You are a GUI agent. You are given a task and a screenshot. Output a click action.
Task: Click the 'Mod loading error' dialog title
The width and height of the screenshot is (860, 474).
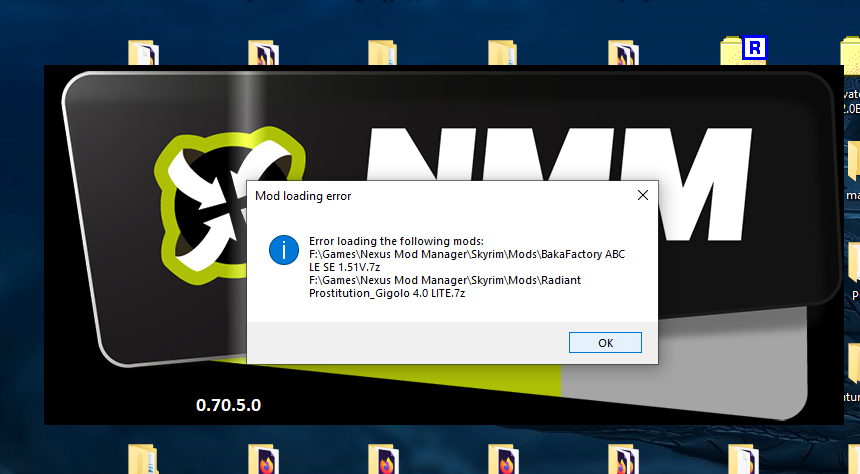point(303,196)
